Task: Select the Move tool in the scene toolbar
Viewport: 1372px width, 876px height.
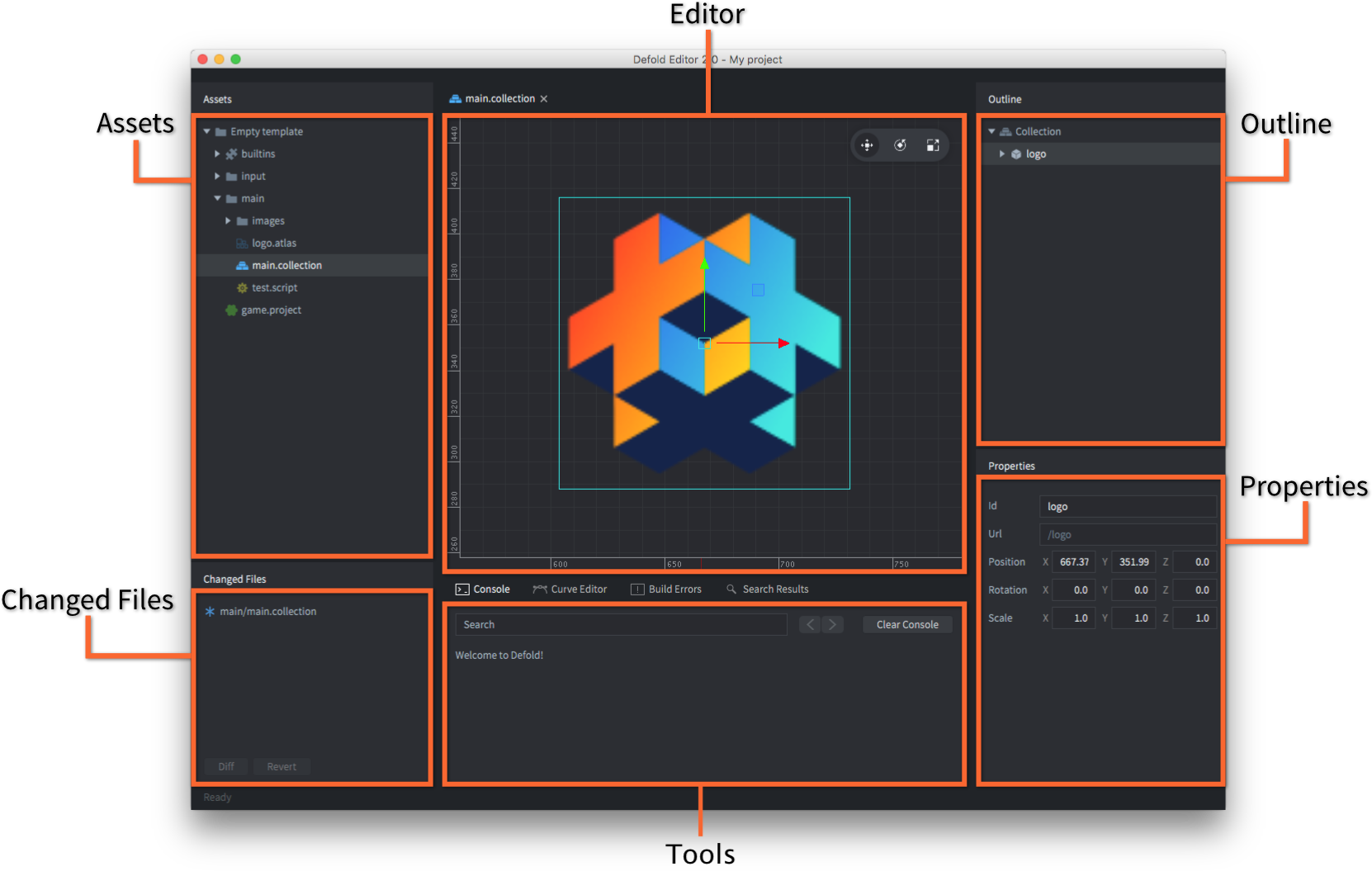Action: (x=867, y=144)
